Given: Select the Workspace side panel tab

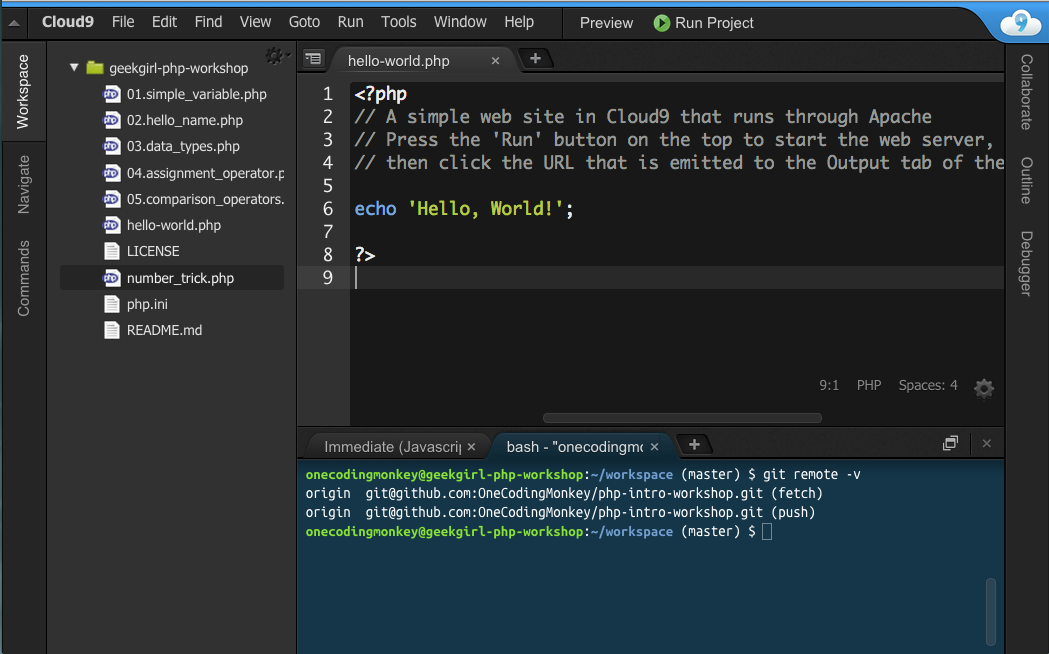Looking at the screenshot, I should click(x=23, y=92).
